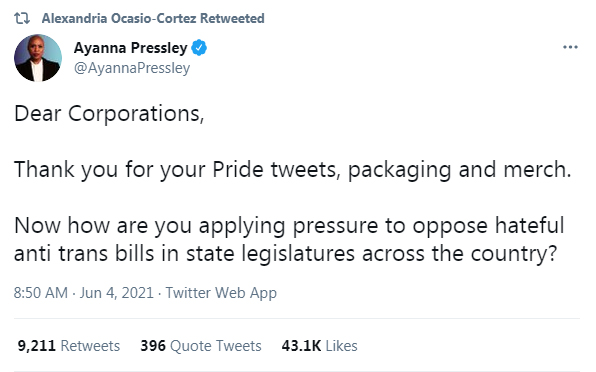Image resolution: width=596 pixels, height=372 pixels.
Task: Click the word "Pride" in the tweet
Action: tap(238, 169)
